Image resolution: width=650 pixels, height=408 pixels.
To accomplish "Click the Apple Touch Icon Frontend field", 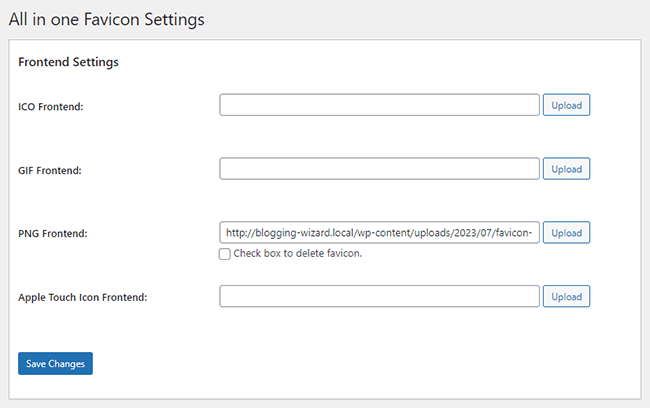I will (x=379, y=297).
